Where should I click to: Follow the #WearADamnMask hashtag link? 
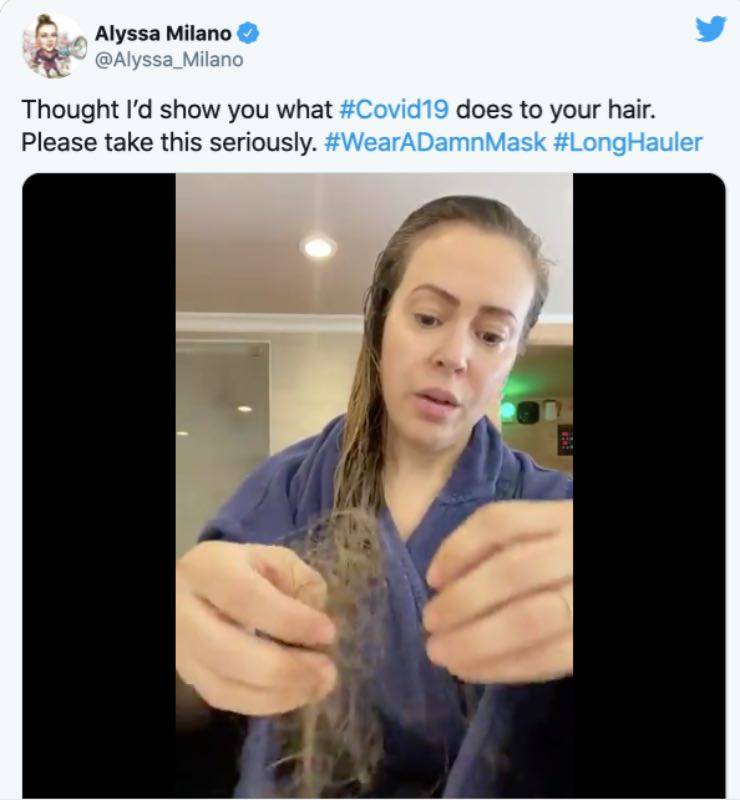coord(435,142)
